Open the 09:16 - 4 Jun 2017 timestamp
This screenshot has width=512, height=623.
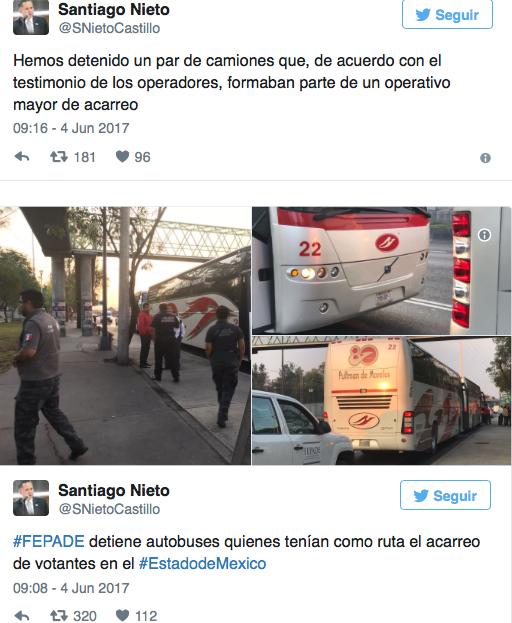tap(71, 128)
